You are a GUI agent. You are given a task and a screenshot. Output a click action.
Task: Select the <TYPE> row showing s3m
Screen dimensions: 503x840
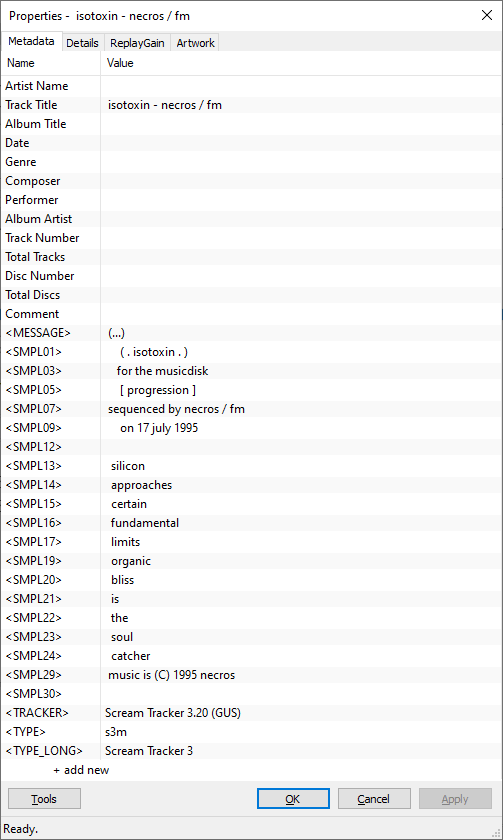251,732
